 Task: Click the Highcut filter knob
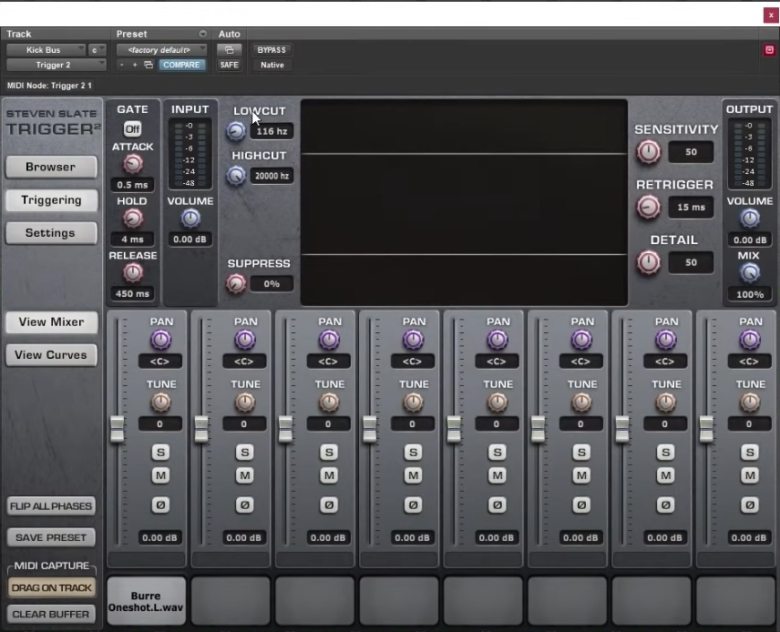tap(236, 176)
